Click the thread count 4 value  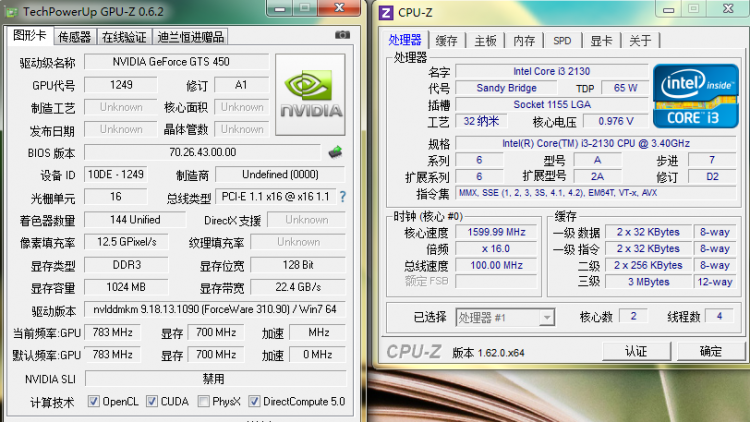point(719,316)
